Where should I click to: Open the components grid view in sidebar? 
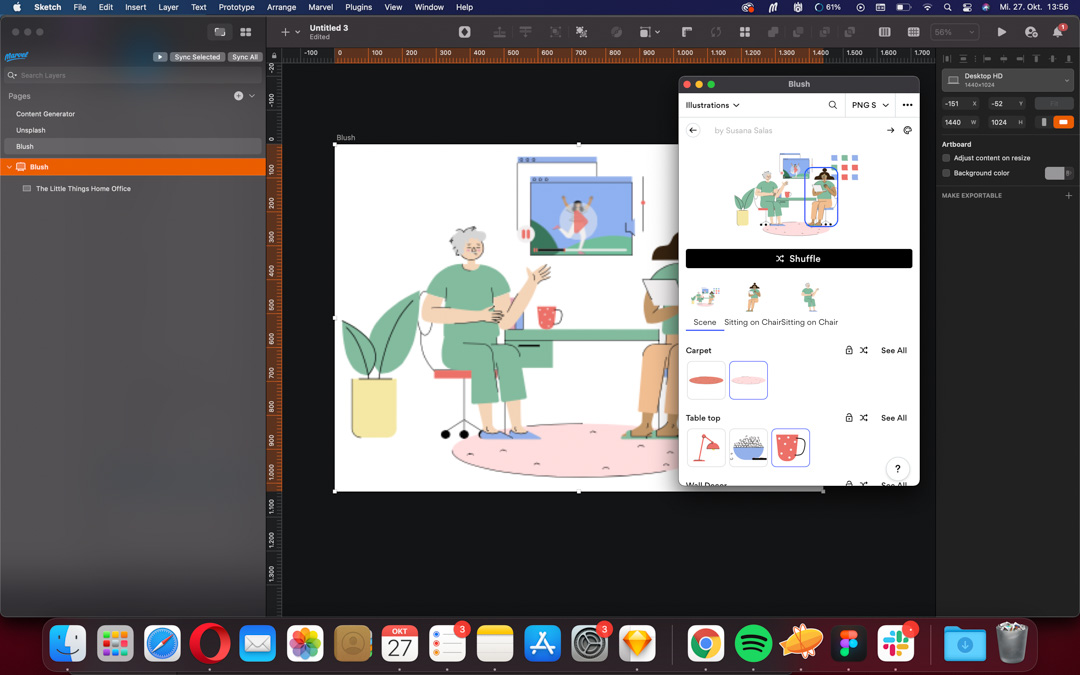pos(245,32)
